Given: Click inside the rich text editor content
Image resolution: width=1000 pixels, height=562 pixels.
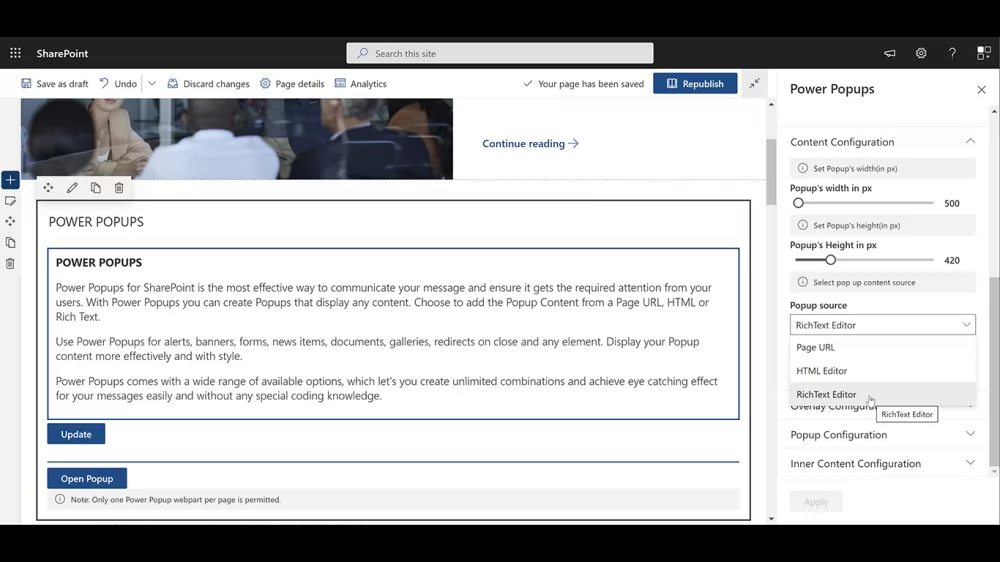Looking at the screenshot, I should tap(393, 334).
